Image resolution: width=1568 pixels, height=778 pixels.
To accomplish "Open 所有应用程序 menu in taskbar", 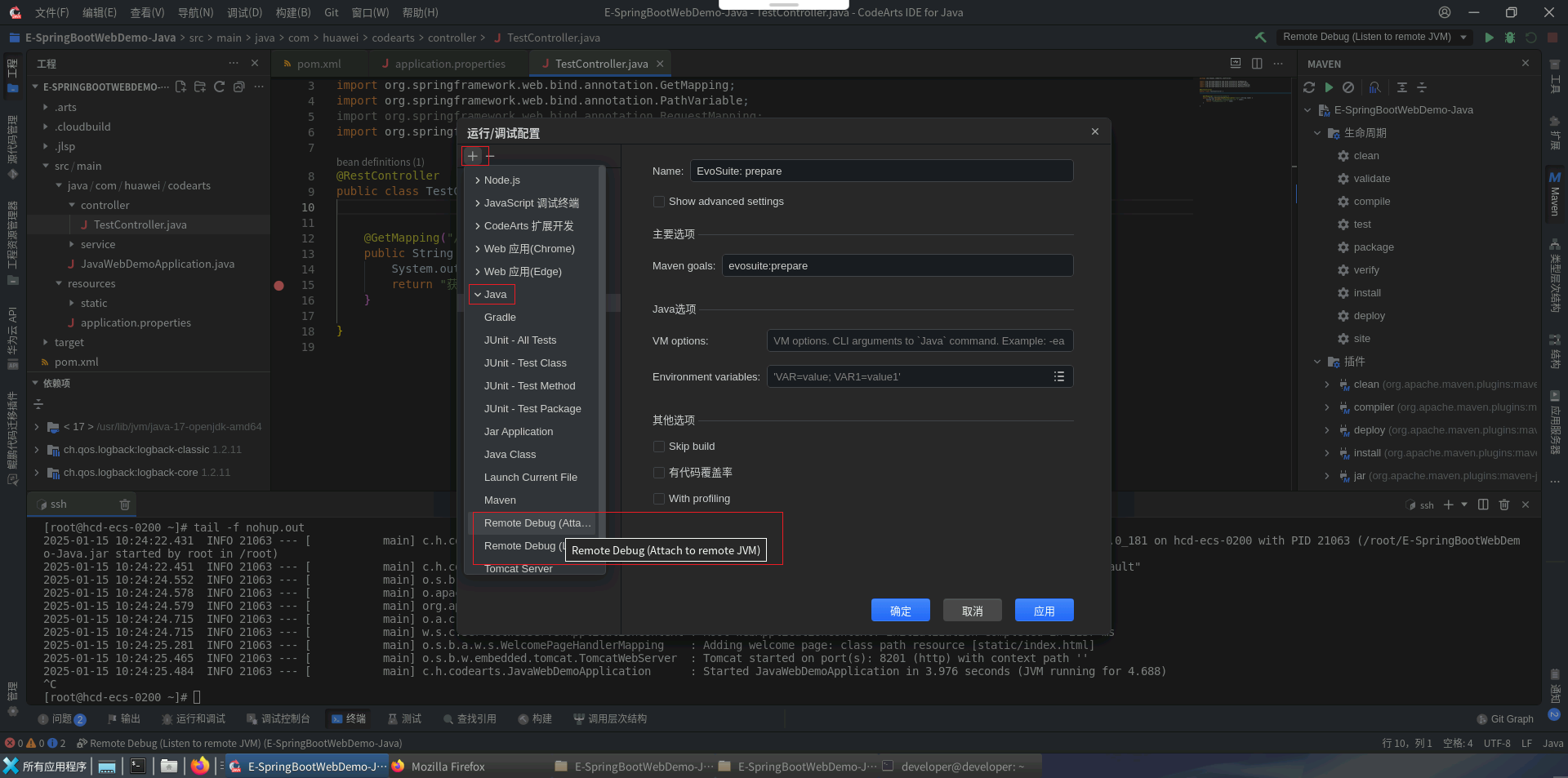I will [x=46, y=767].
